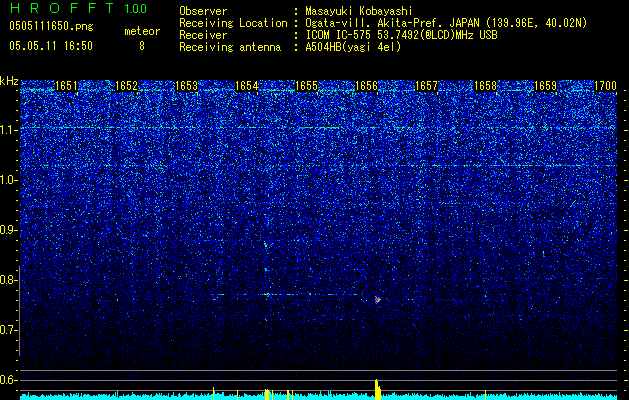629x400 pixels.
Task: Click the A504HB yagi antenna text
Action: 353,47
